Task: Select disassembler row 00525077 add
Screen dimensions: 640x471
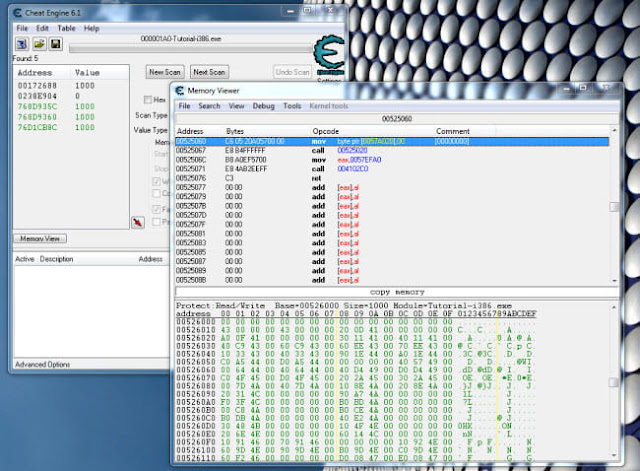Action: pyautogui.click(x=392, y=187)
